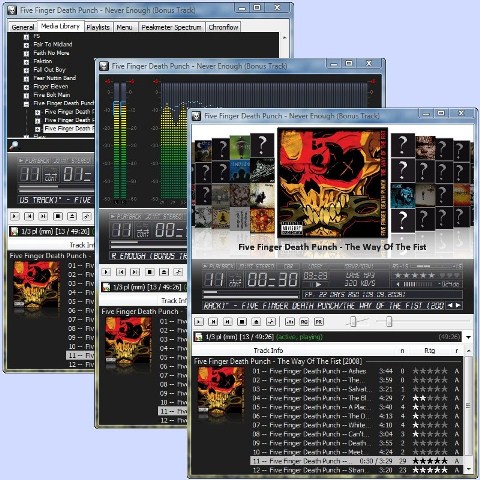Open the Chronflow tab

click(x=223, y=27)
